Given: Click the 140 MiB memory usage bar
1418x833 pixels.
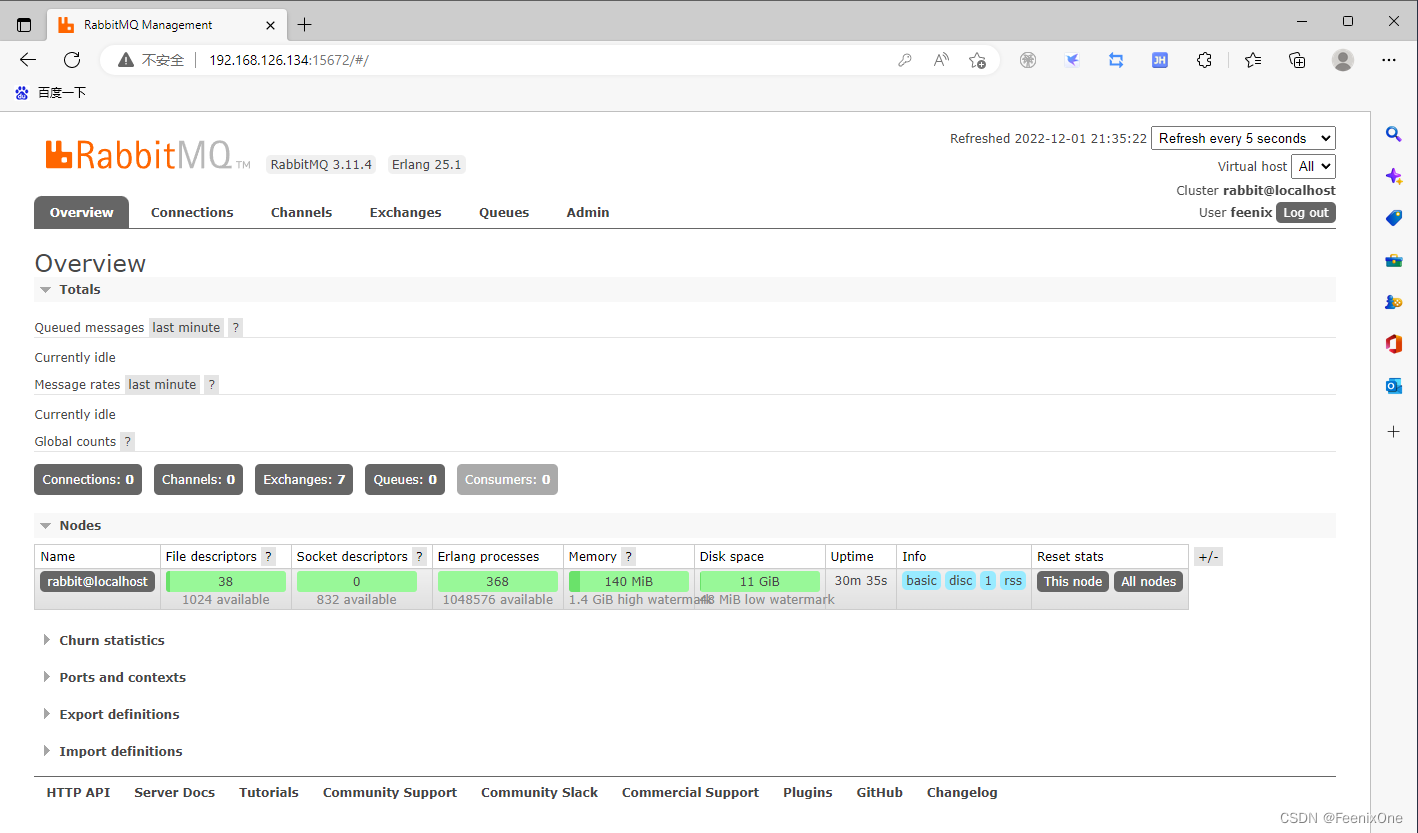Looking at the screenshot, I should pos(629,581).
